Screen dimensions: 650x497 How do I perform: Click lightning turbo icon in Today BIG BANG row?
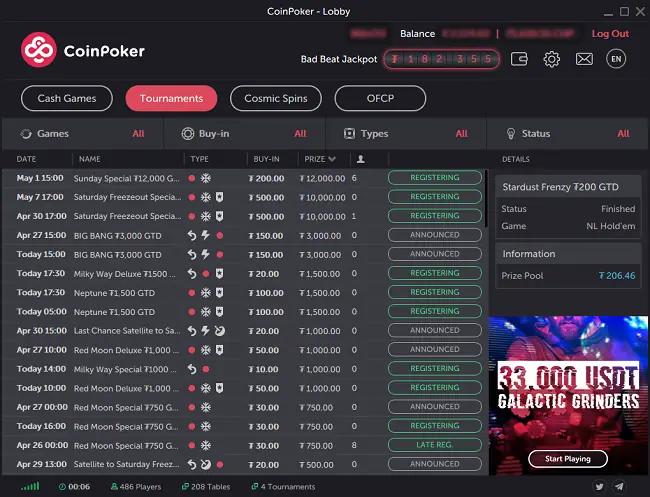point(206,254)
